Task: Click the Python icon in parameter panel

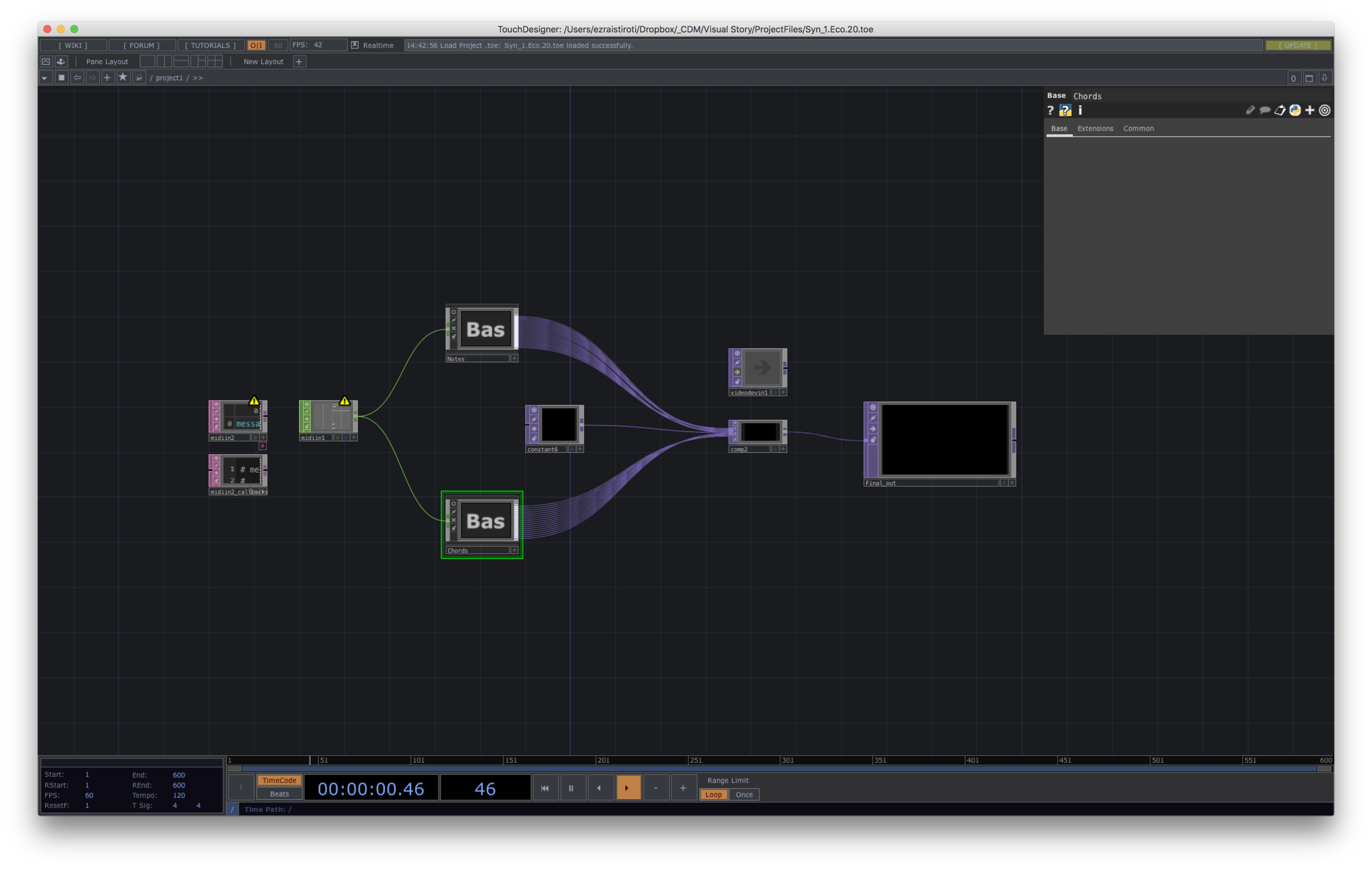Action: point(1295,110)
